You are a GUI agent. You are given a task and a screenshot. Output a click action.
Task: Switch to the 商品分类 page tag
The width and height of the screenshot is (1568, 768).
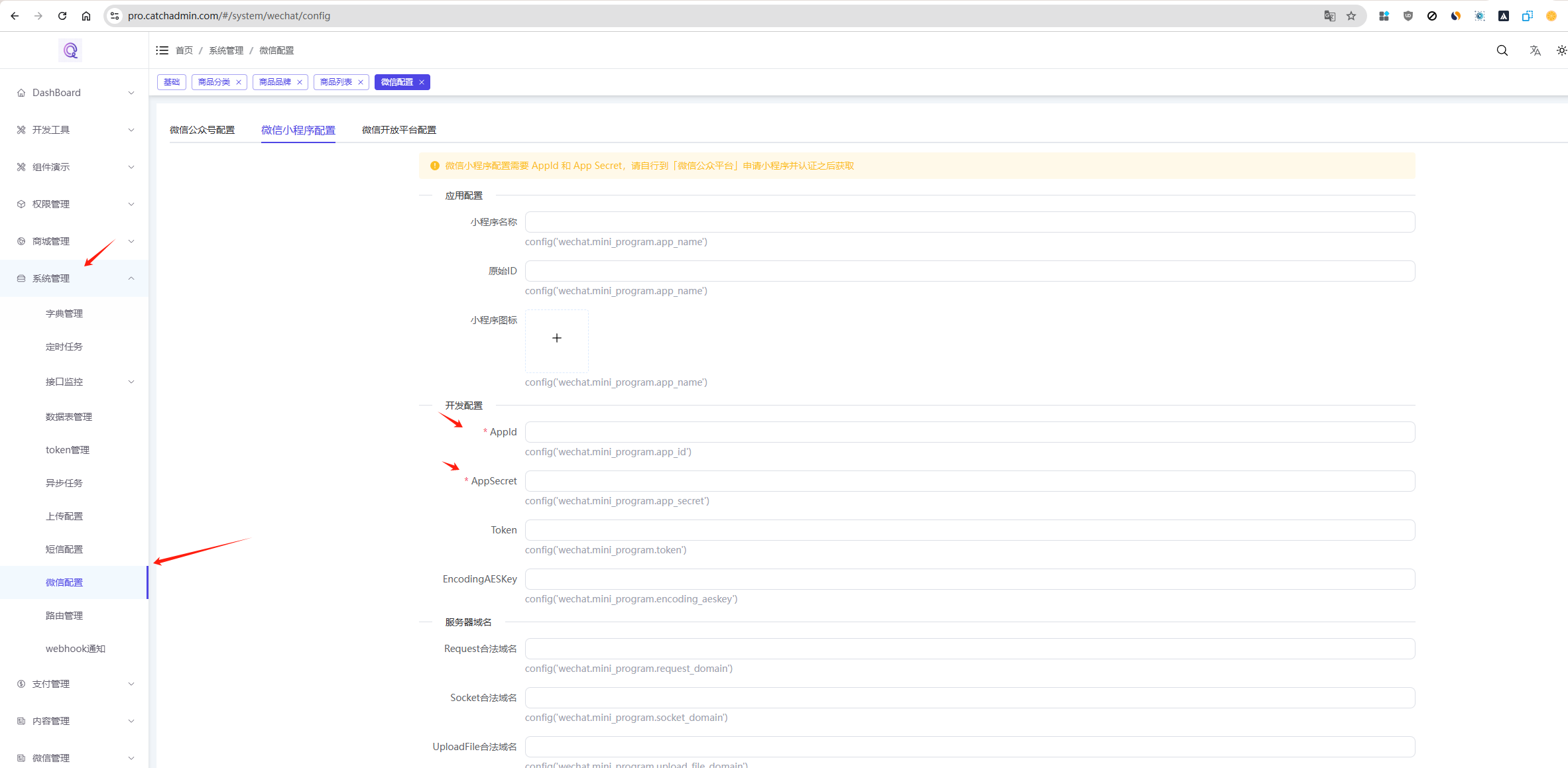pyautogui.click(x=214, y=82)
